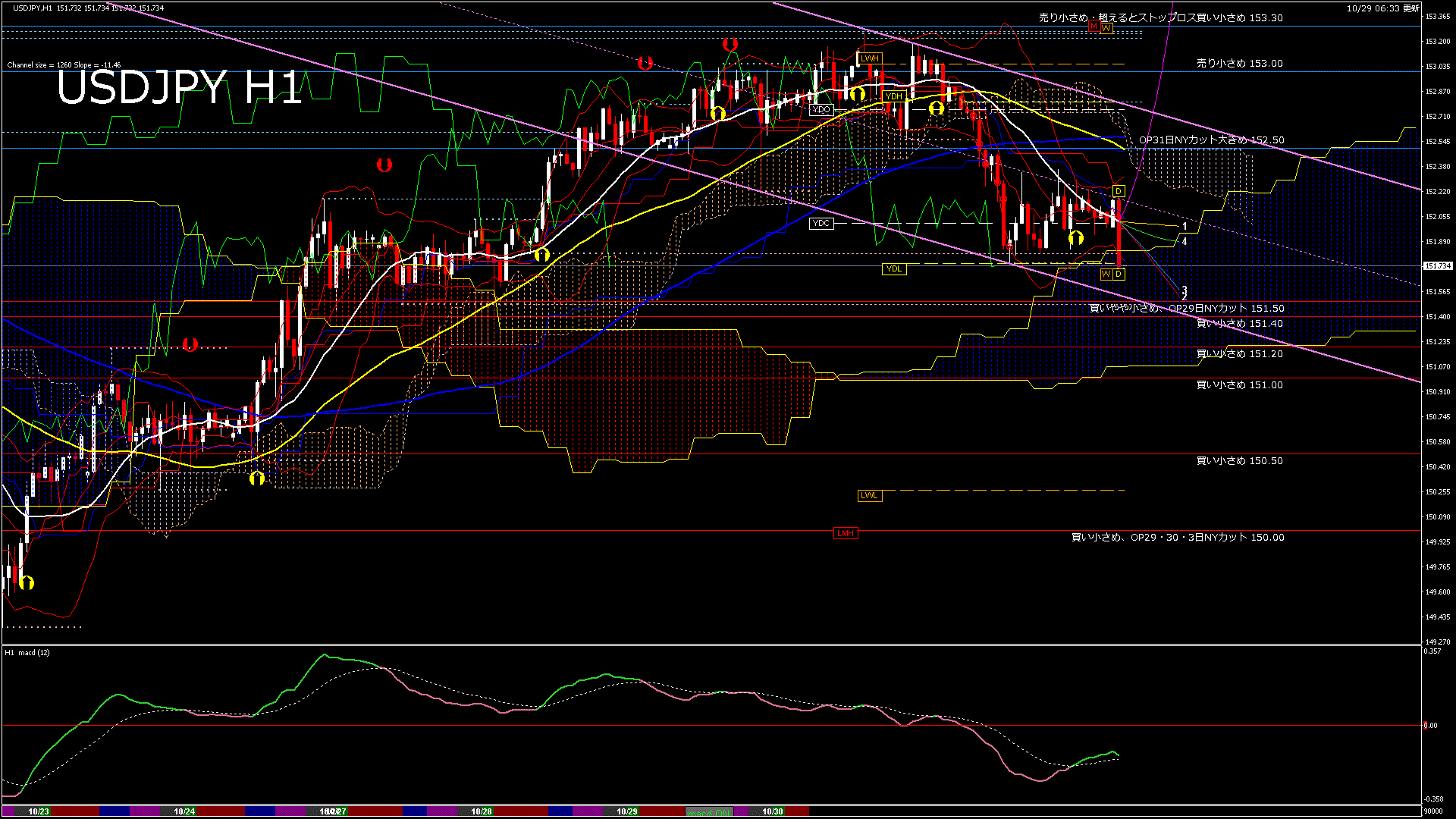Click the yellow YDL label
This screenshot has width=1456, height=819.
(894, 268)
